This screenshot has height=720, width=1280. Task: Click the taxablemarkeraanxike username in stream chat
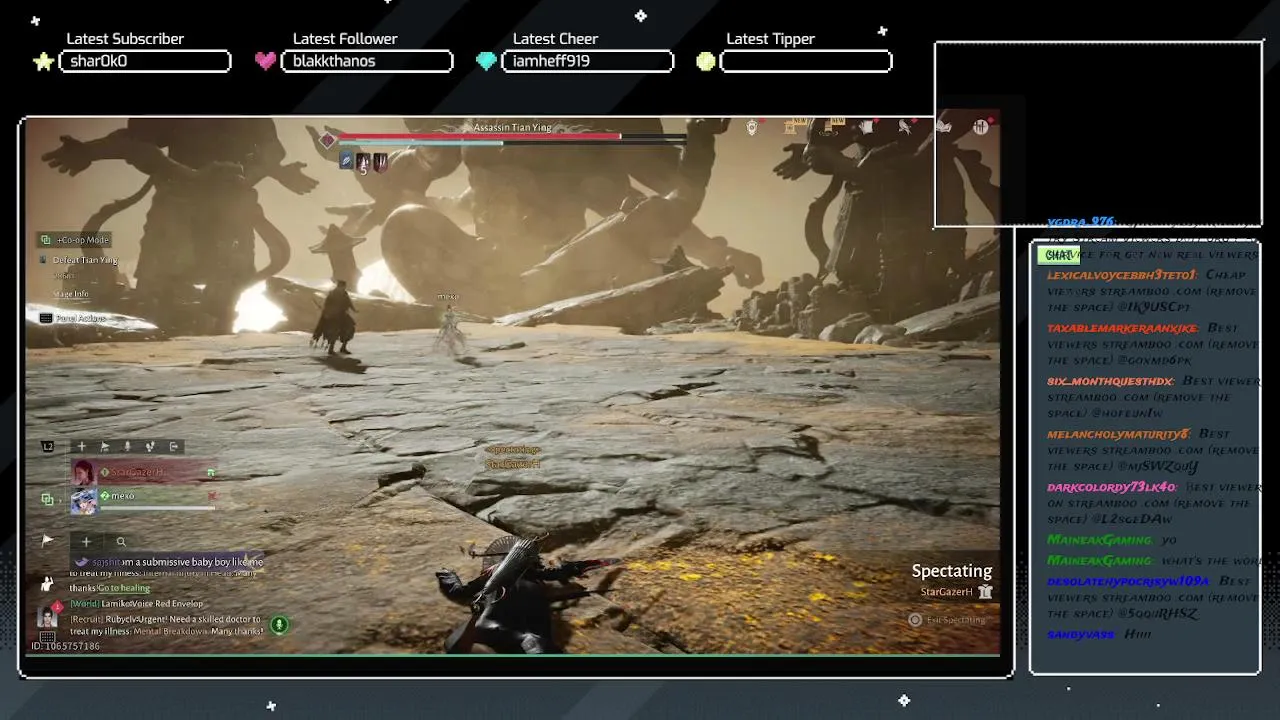click(1122, 328)
